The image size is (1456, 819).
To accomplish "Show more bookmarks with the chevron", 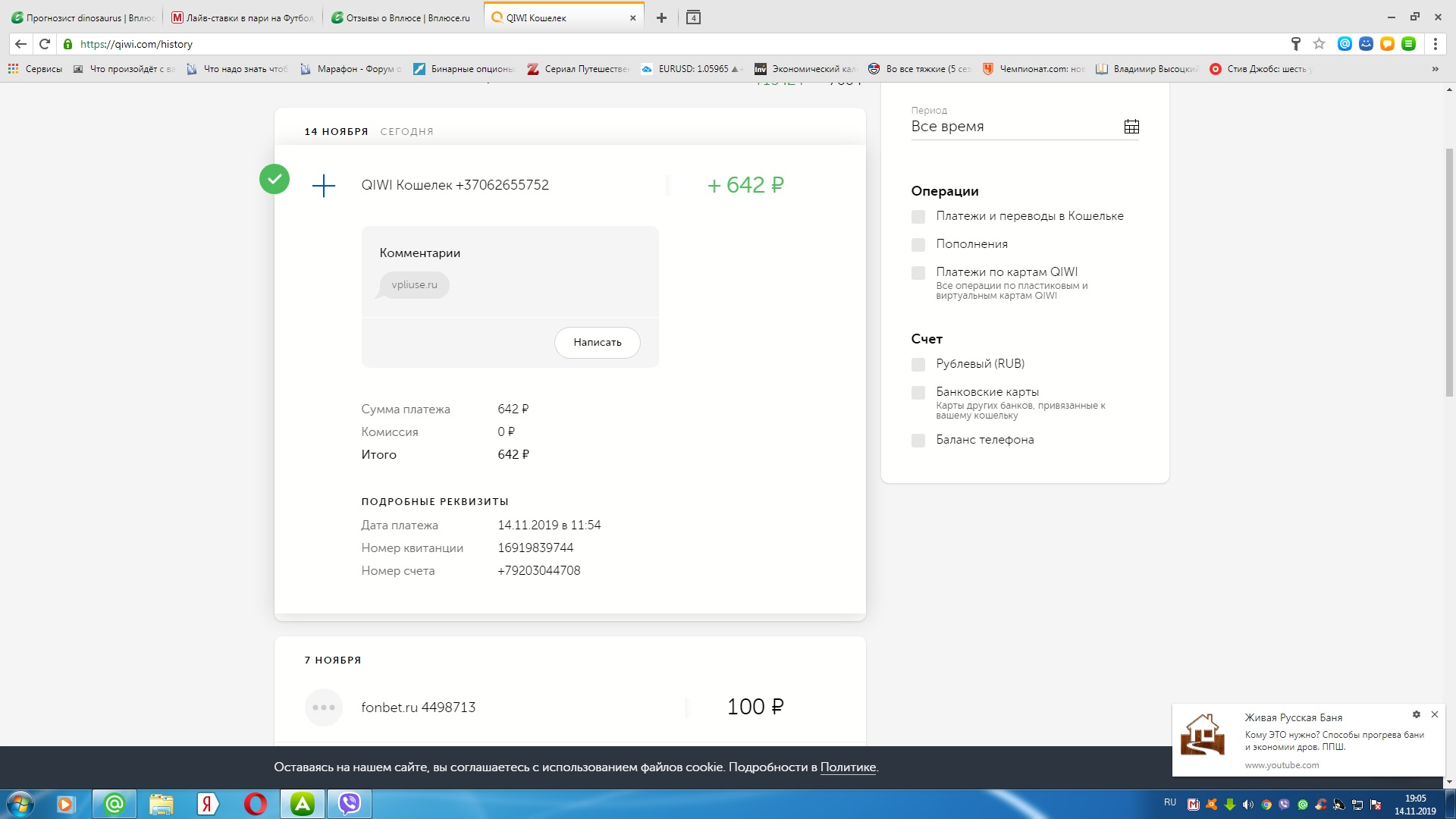I will (1435, 69).
